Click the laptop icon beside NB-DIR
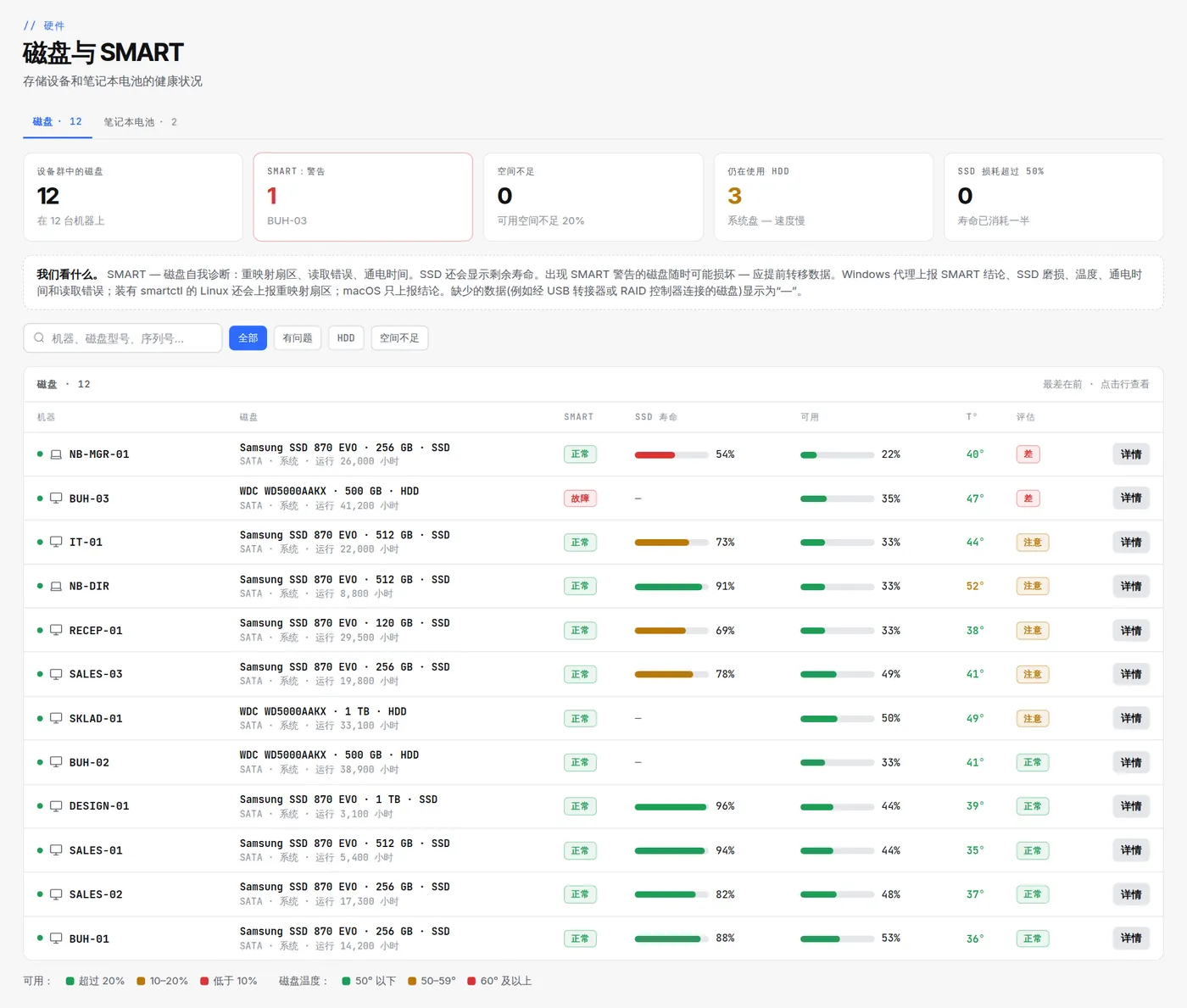Screen dimensions: 1187x1008 (56, 587)
